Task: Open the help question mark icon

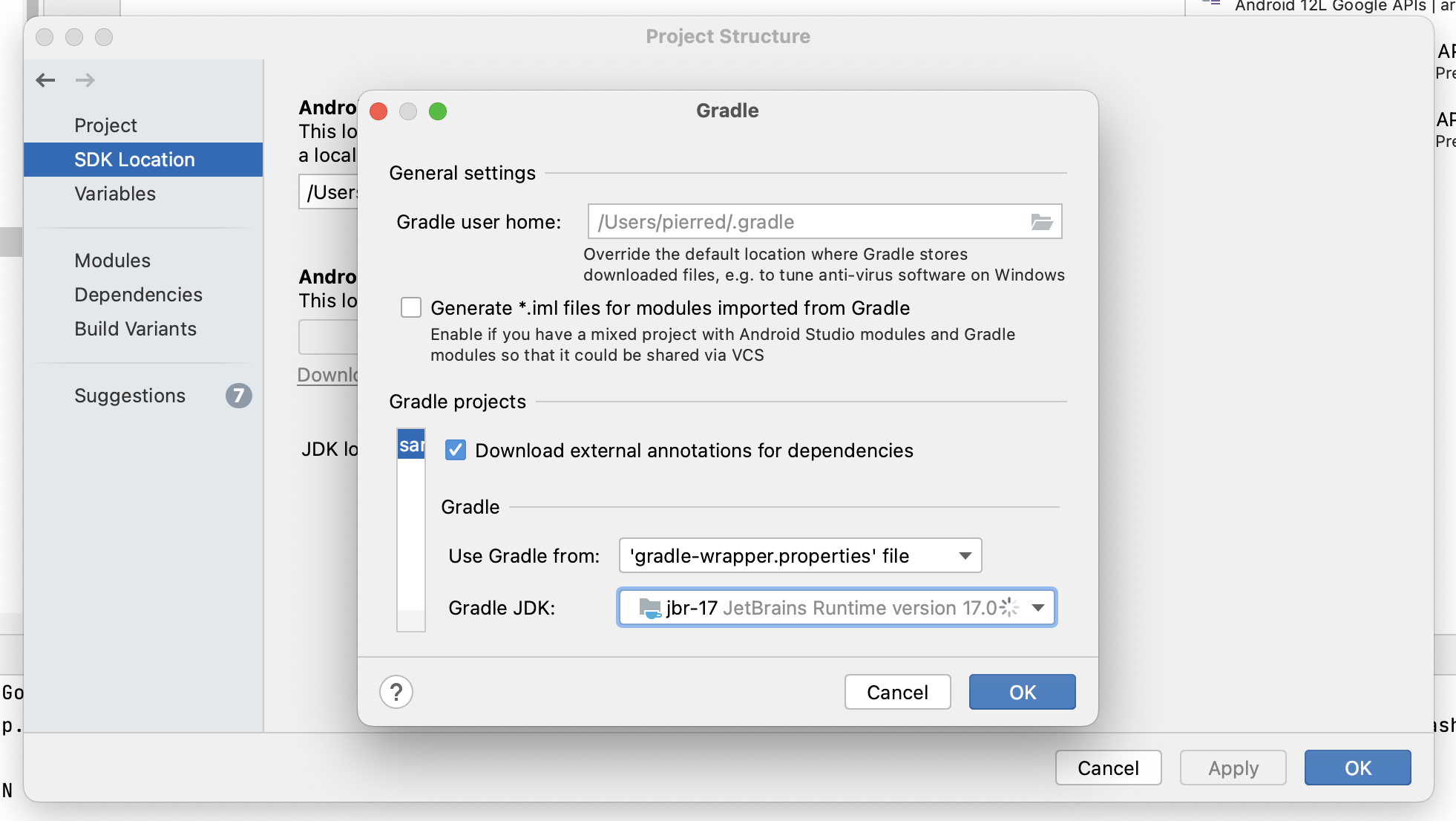Action: tap(396, 692)
